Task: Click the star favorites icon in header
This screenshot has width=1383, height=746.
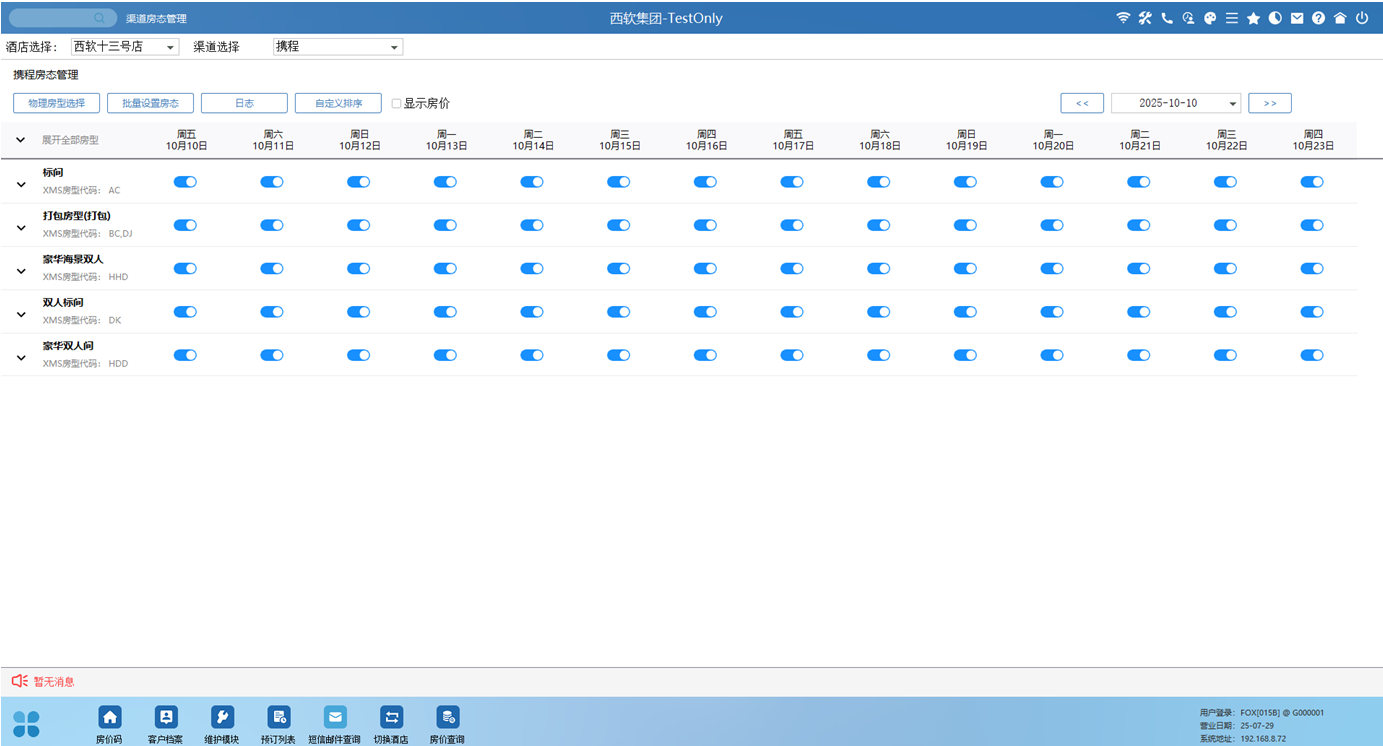Action: pos(1253,18)
